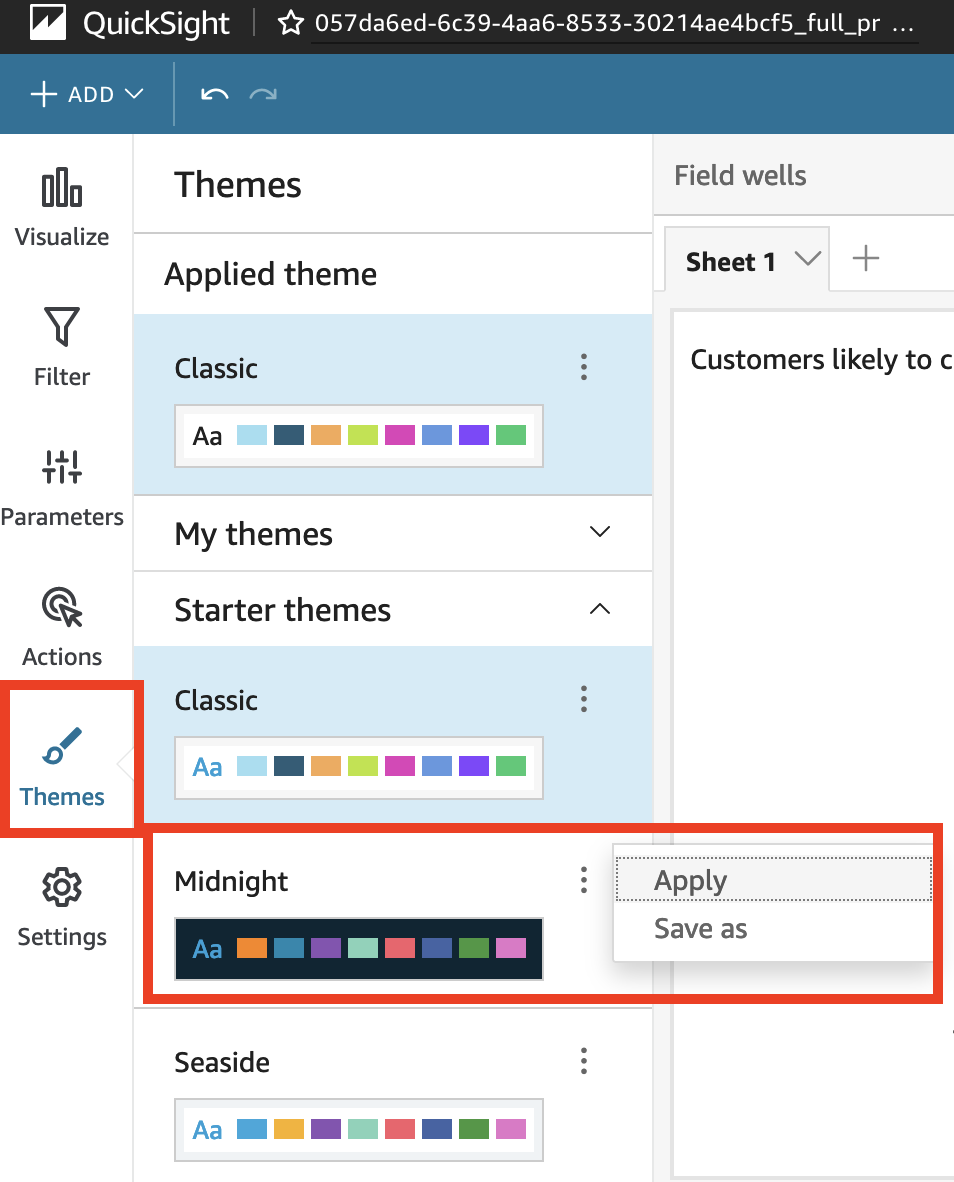
Task: Choose Apply from the Midnight menu
Action: coord(690,881)
